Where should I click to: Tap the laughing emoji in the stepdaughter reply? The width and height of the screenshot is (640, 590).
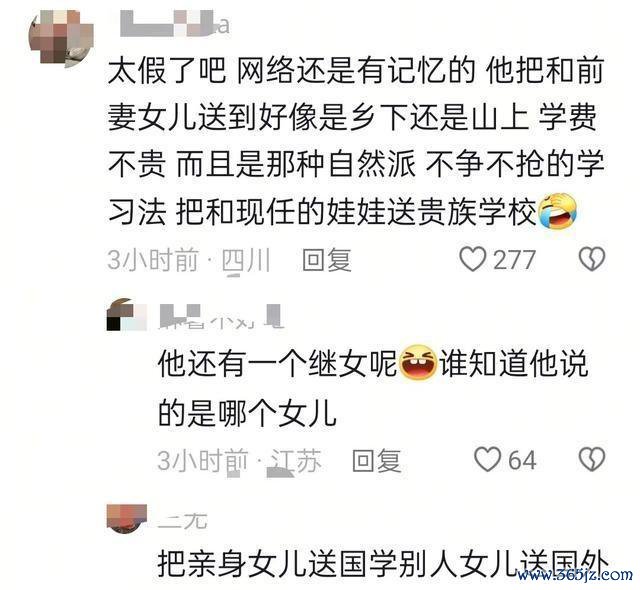(417, 362)
